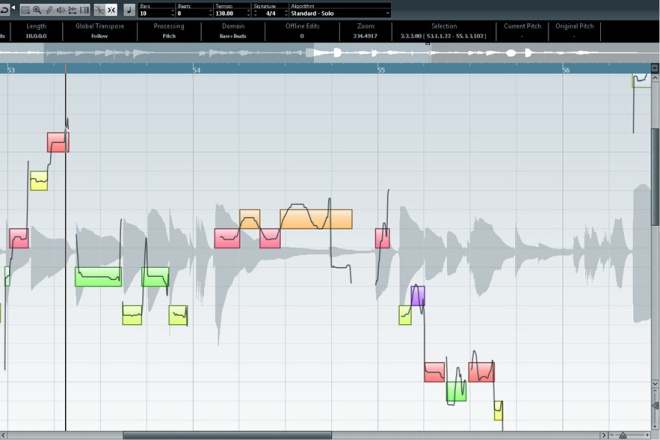Viewport: 660px width, 440px height.
Task: Click the Length value in info line
Action: (36, 36)
